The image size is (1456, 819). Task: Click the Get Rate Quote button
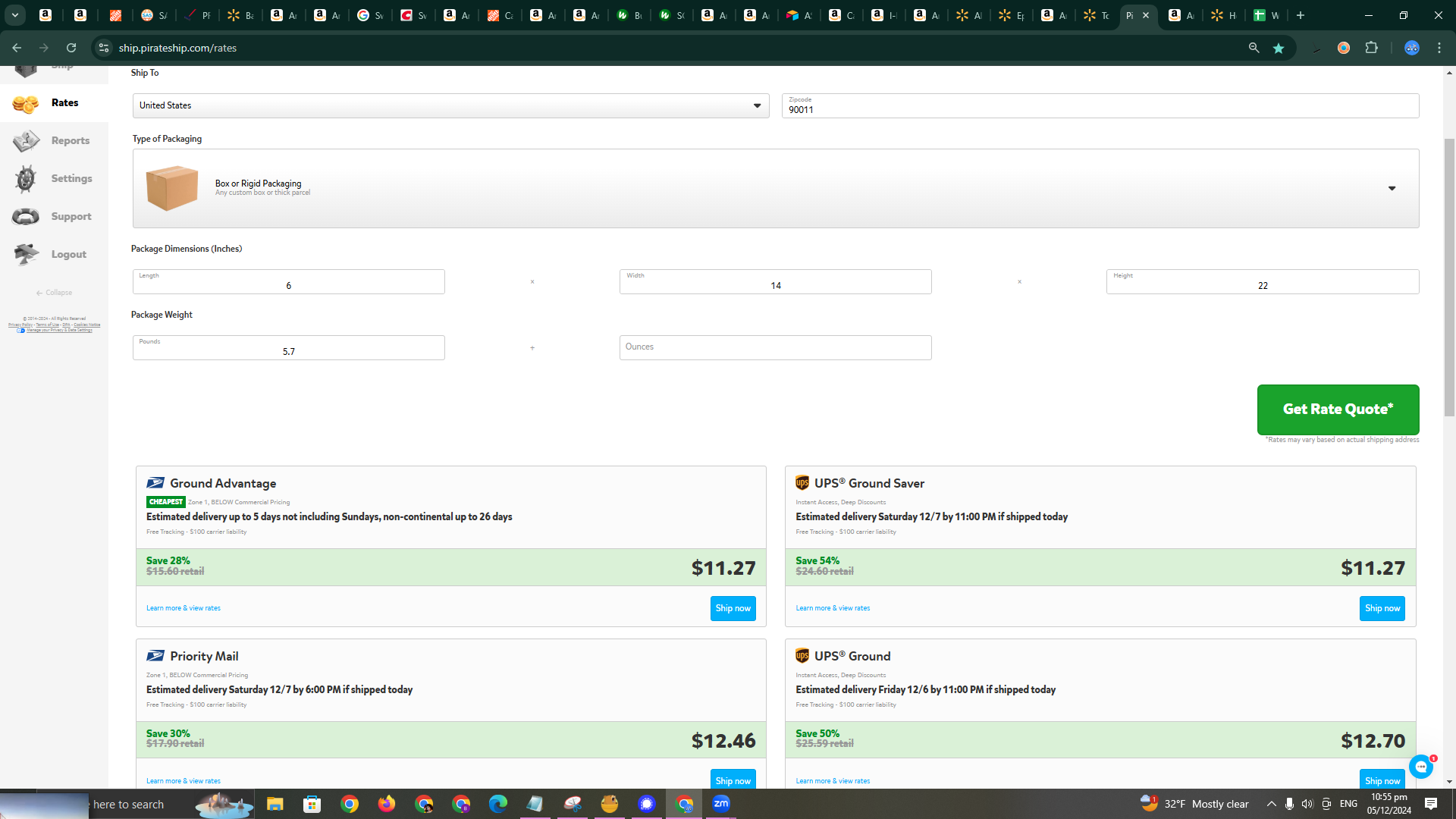tap(1338, 409)
